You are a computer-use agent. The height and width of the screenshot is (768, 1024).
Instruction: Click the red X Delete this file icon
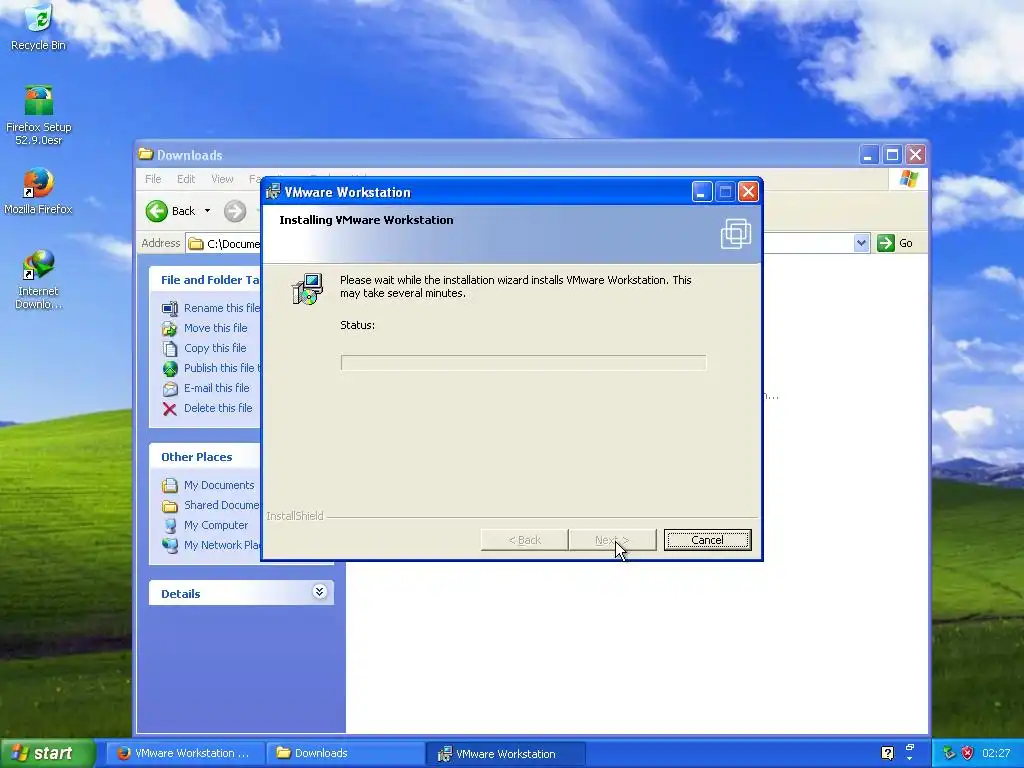point(170,409)
